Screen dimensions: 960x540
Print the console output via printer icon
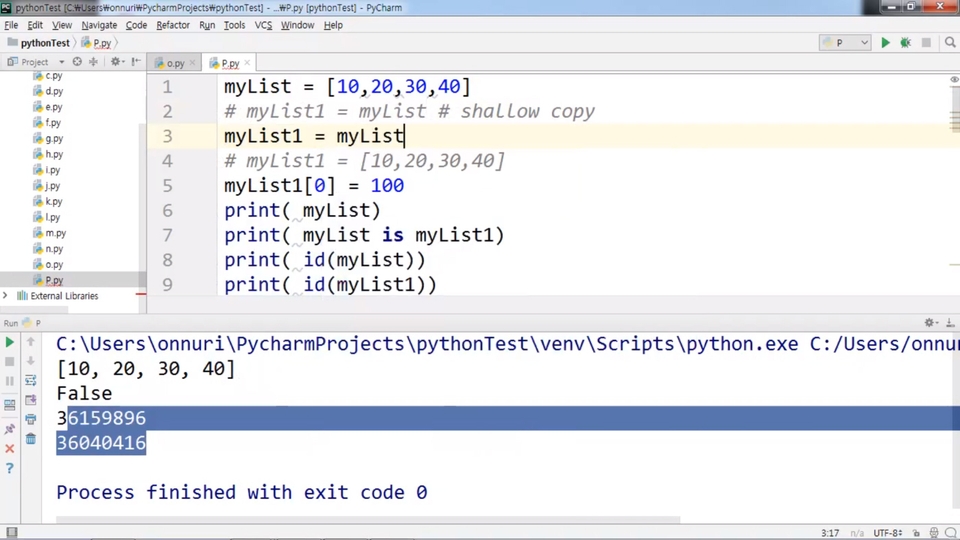31,419
